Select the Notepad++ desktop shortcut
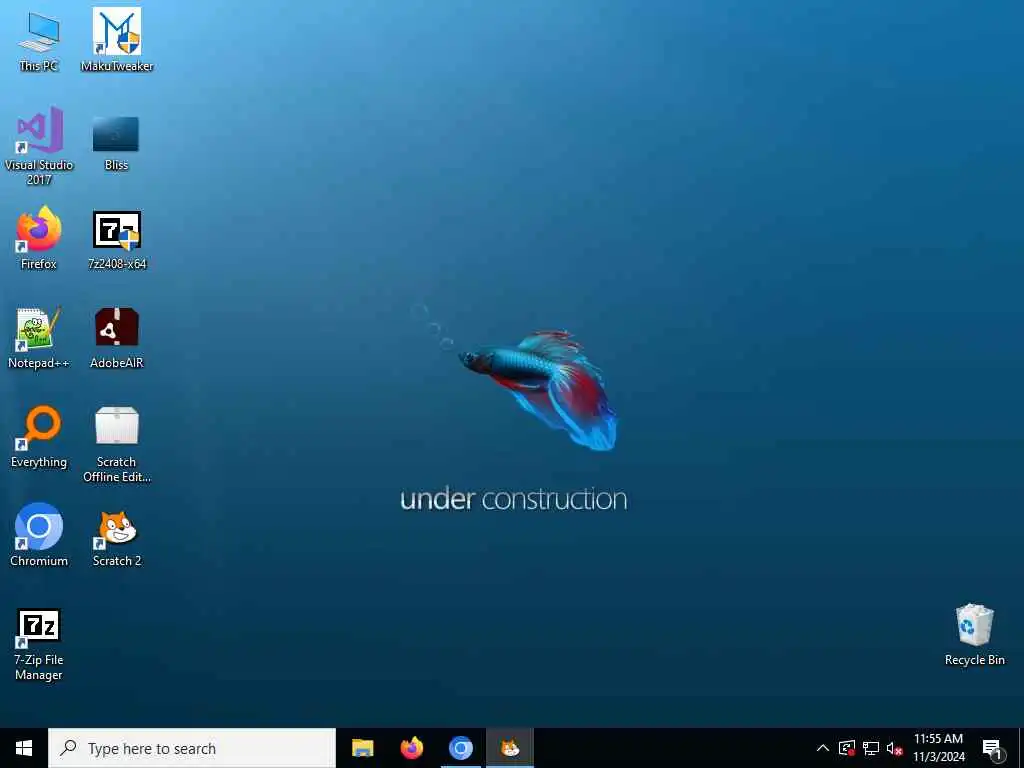Viewport: 1024px width, 768px height. tap(39, 338)
